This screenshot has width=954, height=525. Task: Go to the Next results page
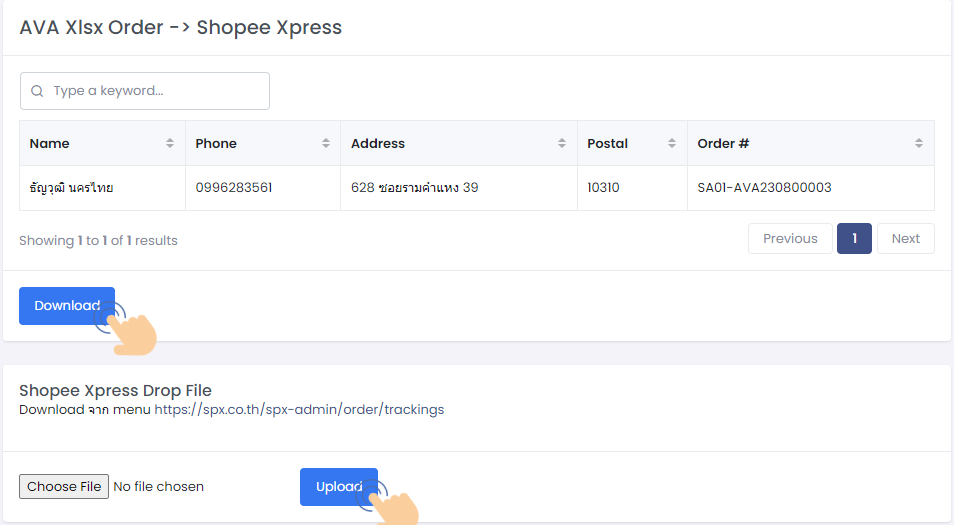click(x=905, y=239)
